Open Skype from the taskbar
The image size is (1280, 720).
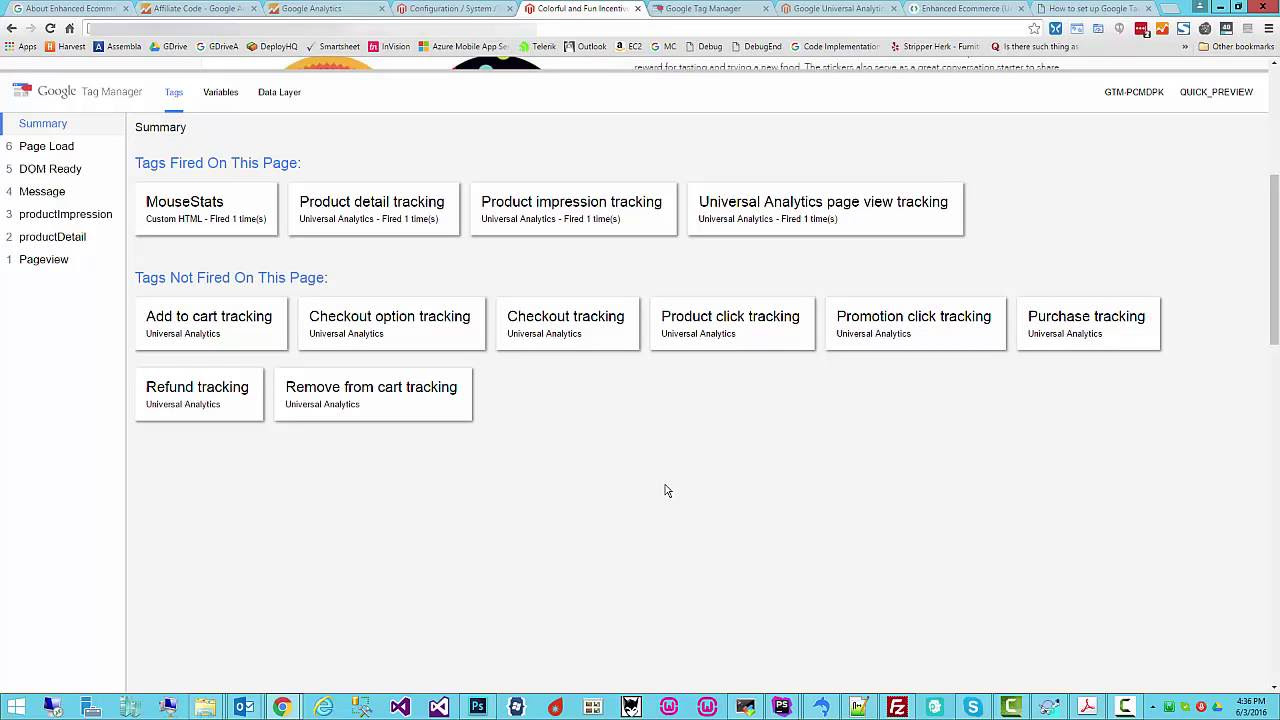pyautogui.click(x=973, y=707)
